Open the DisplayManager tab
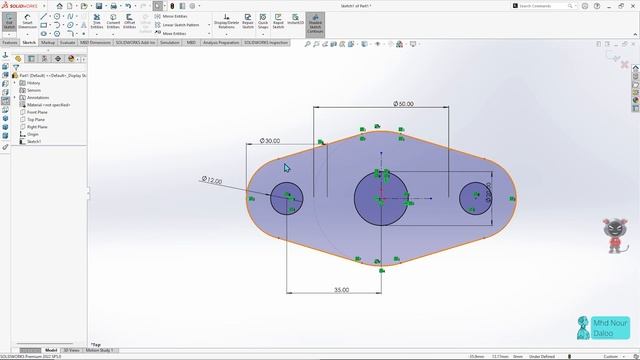The image size is (640, 360). 71,59
